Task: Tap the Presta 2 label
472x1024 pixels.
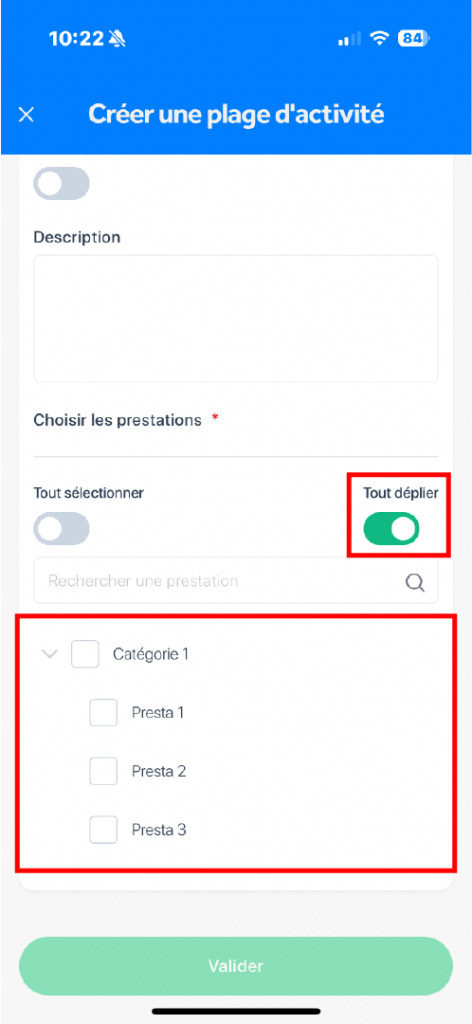Action: pyautogui.click(x=159, y=771)
